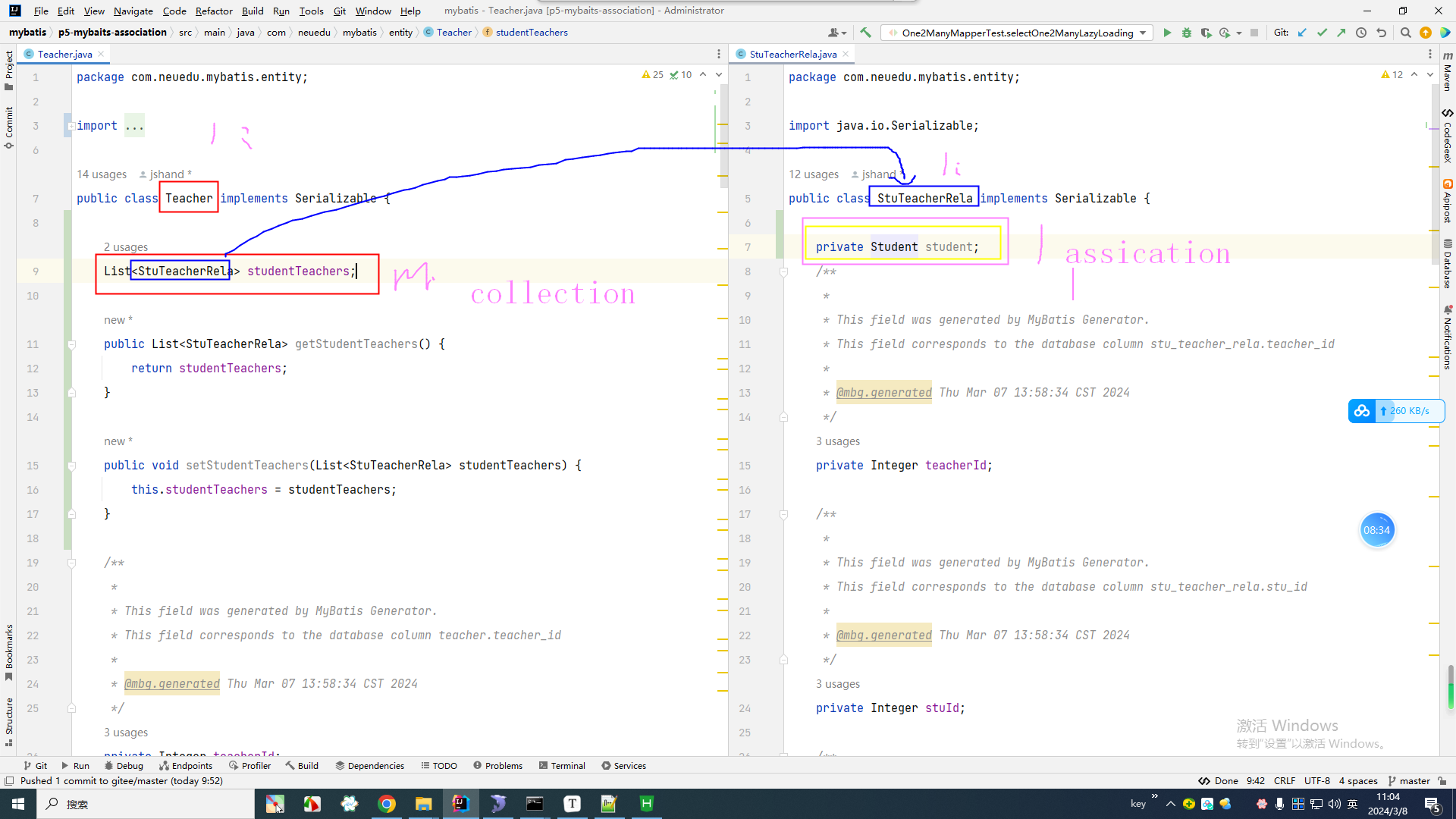The height and width of the screenshot is (819, 1456).
Task: Click the 12 usages hint above StuTeacherRela class
Action: [x=814, y=174]
